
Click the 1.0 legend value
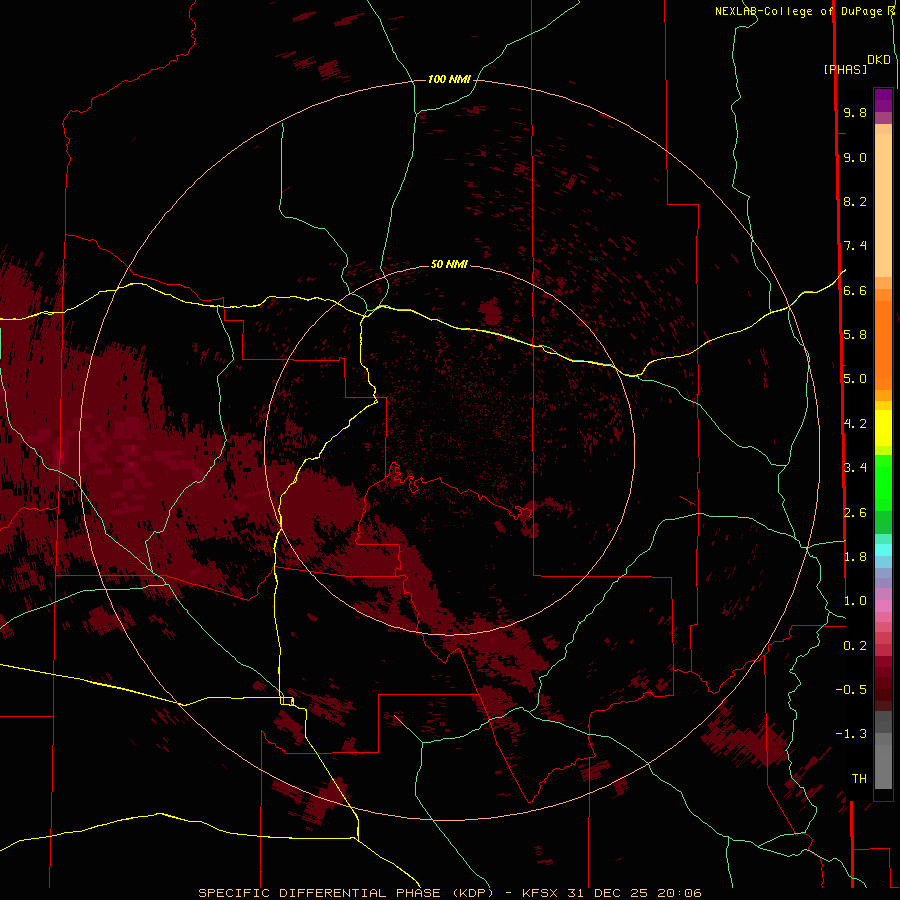[855, 601]
